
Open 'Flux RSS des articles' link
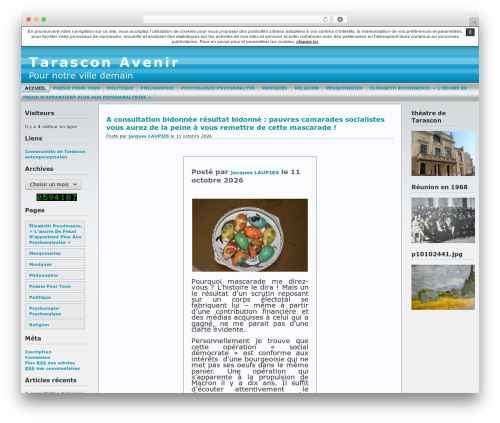50,363
